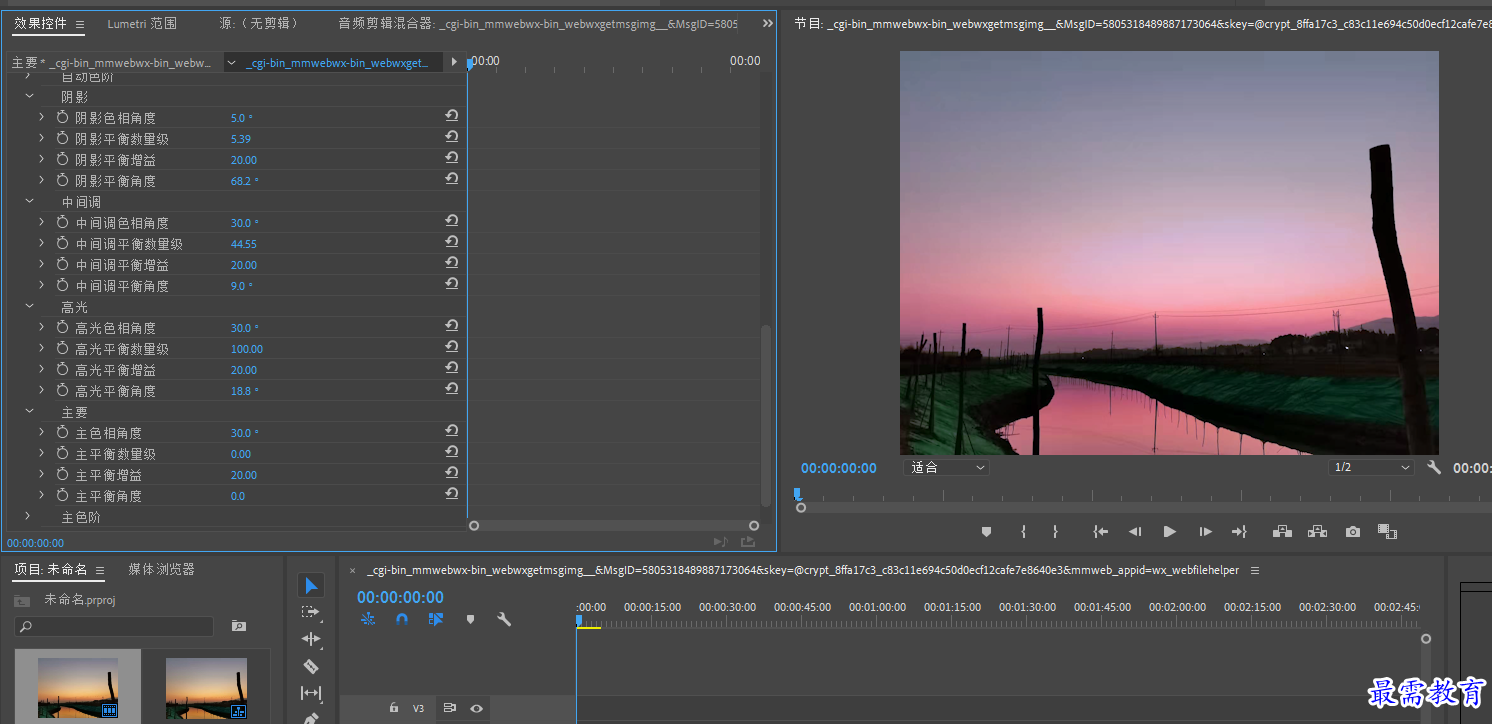Go to Out point in Program monitor

tap(1239, 532)
